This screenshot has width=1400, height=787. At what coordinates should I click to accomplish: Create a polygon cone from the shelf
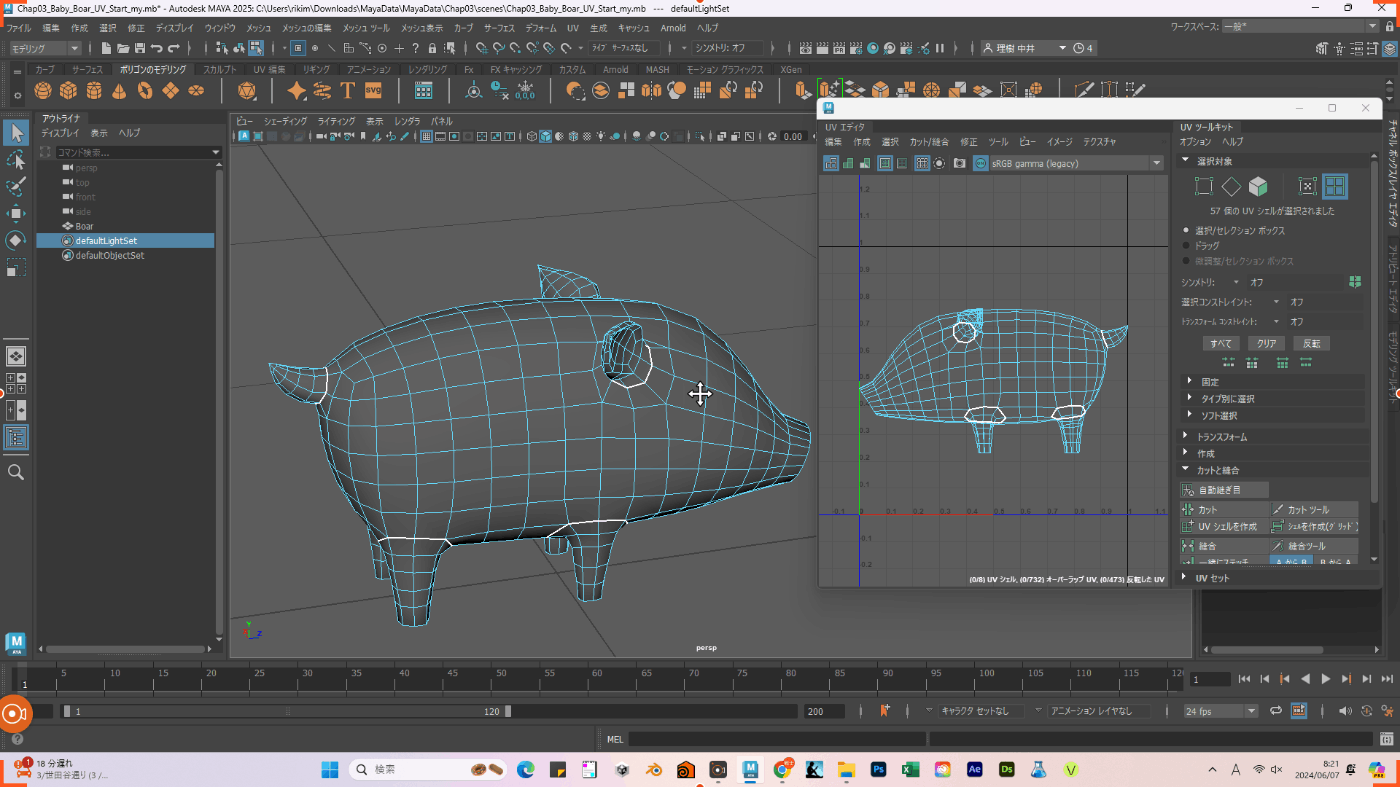(119, 91)
